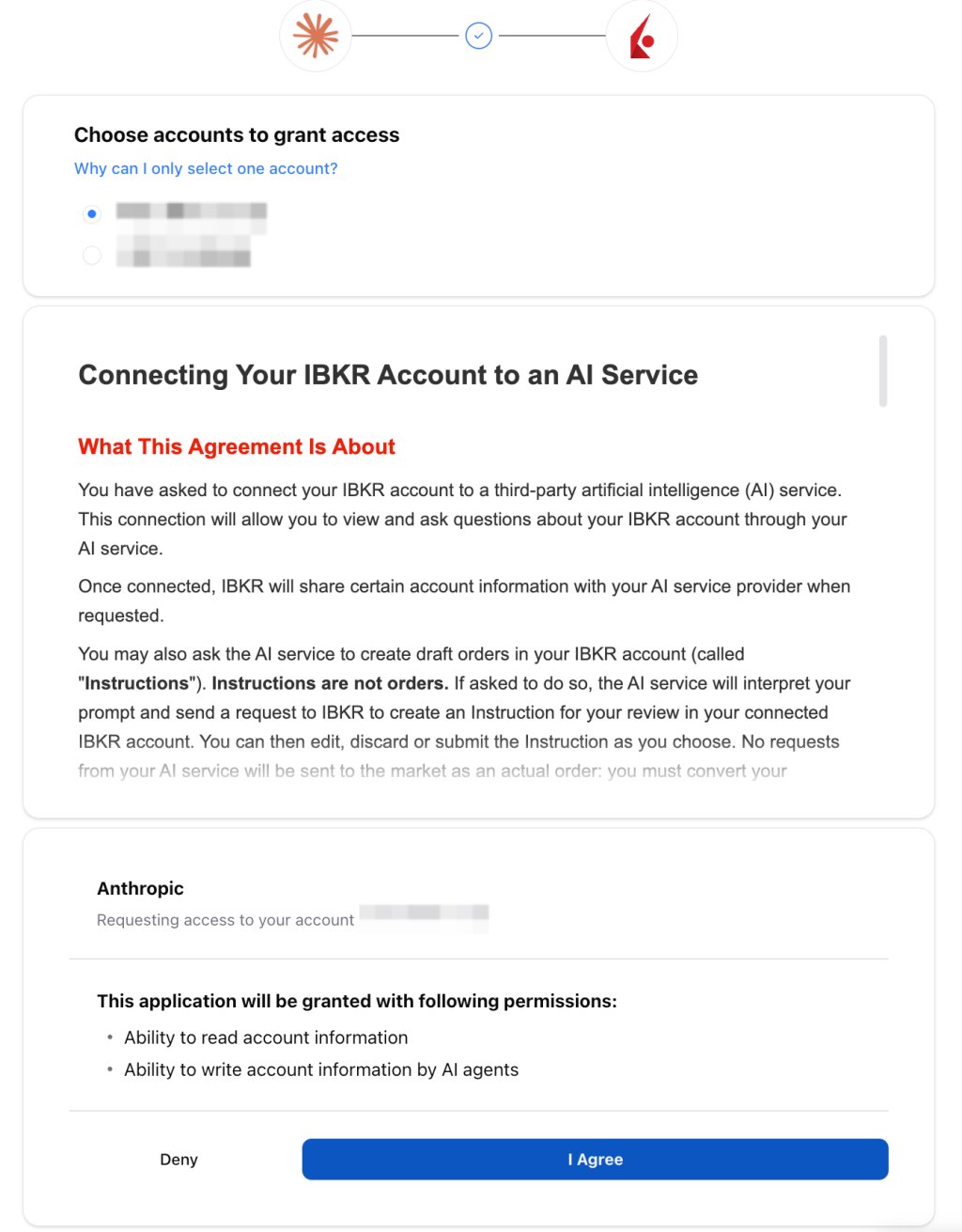Open 'Why can I only select one account?' link

(206, 168)
